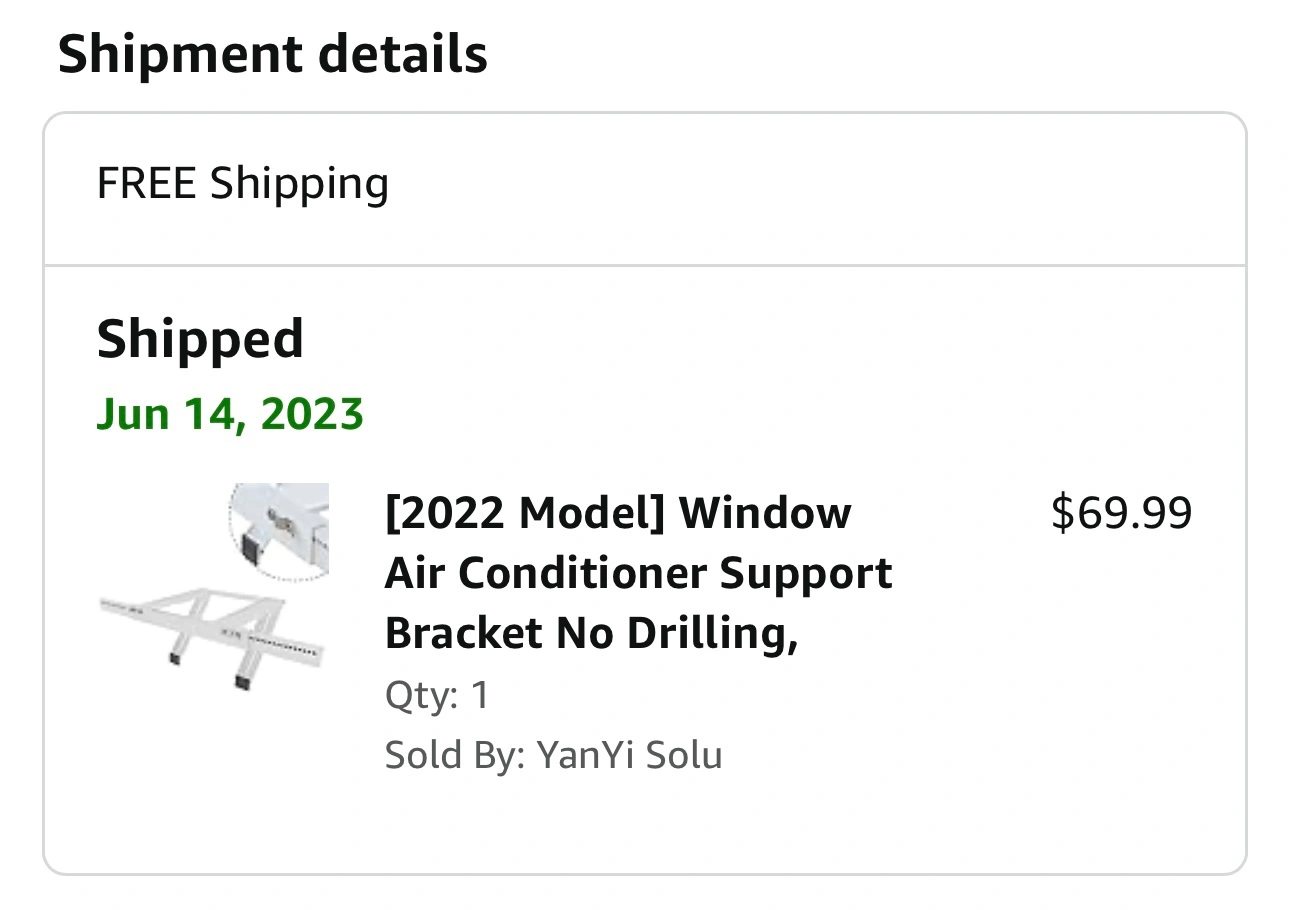Viewport: 1290px width, 910px height.
Task: Click the FREE Shipping label
Action: click(x=243, y=185)
